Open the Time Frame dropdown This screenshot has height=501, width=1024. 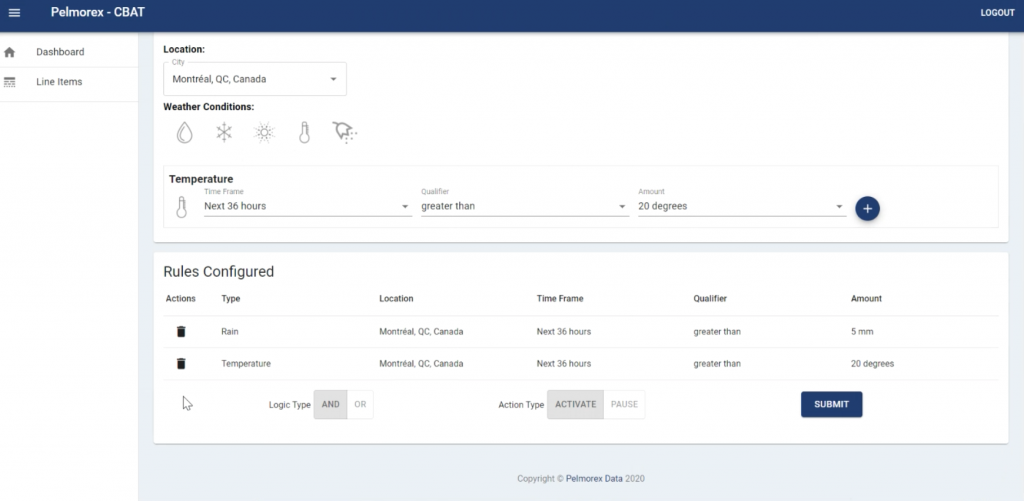pos(308,206)
